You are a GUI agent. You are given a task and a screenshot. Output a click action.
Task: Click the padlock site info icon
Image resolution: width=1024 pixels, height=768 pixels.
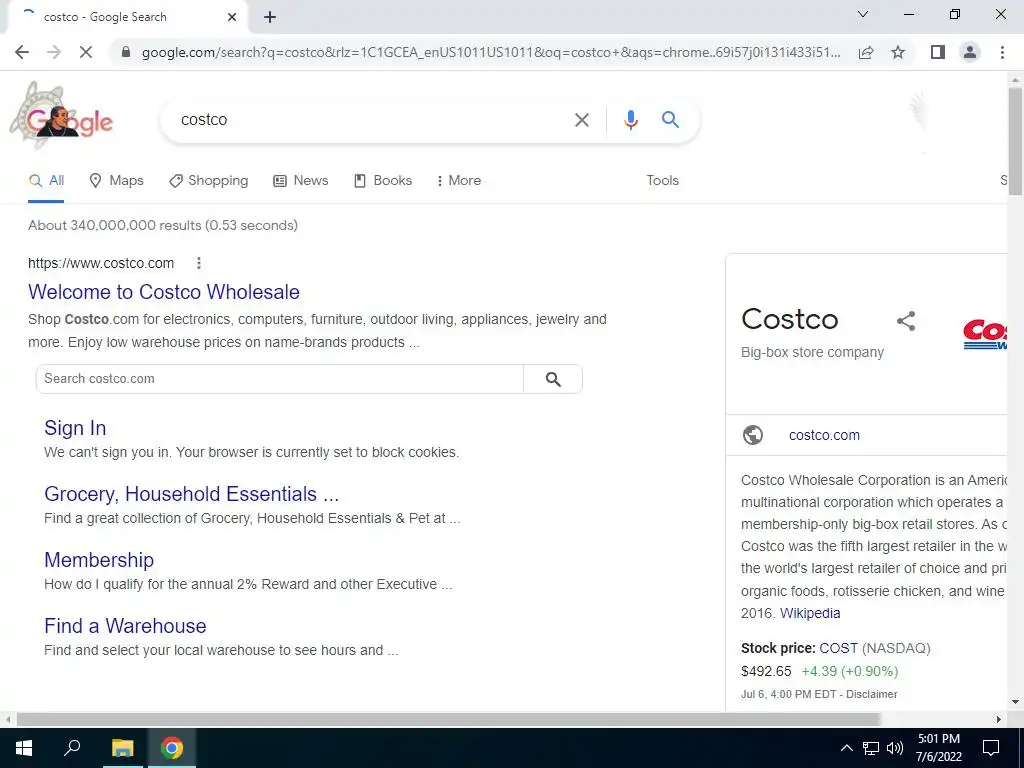pos(126,52)
